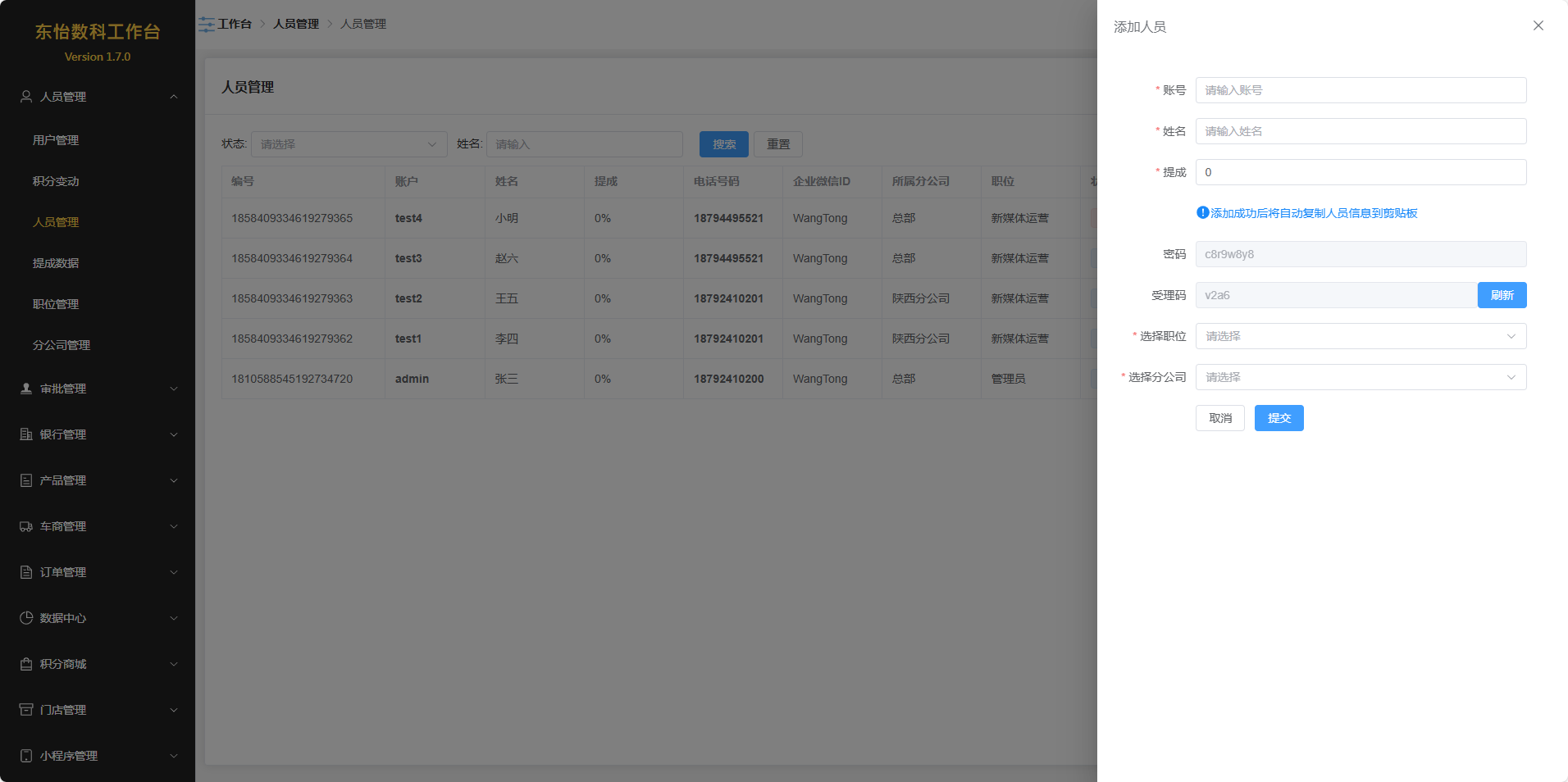Focus the 账号 input field
The width and height of the screenshot is (1568, 782).
(1360, 90)
